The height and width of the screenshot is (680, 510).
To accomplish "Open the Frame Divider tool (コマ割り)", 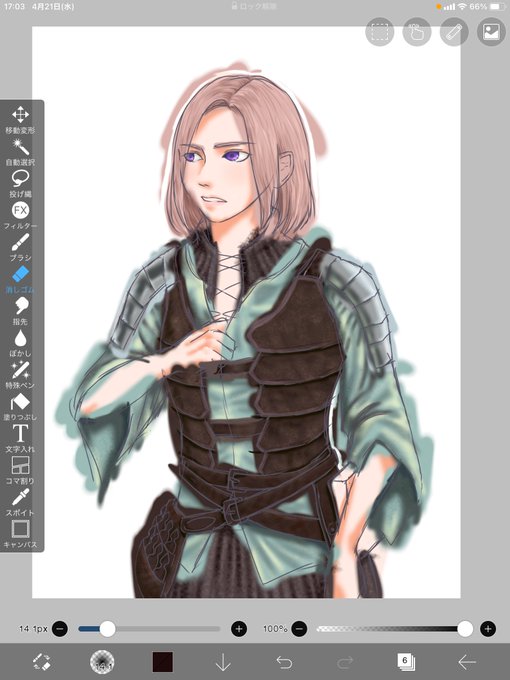I will click(20, 470).
